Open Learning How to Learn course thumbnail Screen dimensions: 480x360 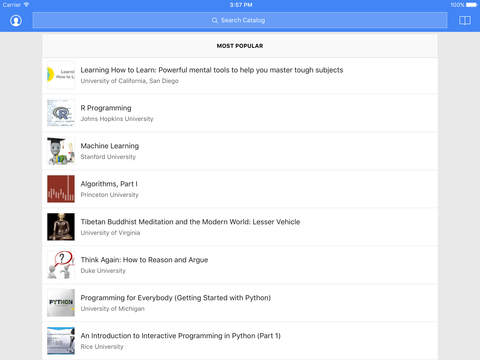click(x=61, y=75)
